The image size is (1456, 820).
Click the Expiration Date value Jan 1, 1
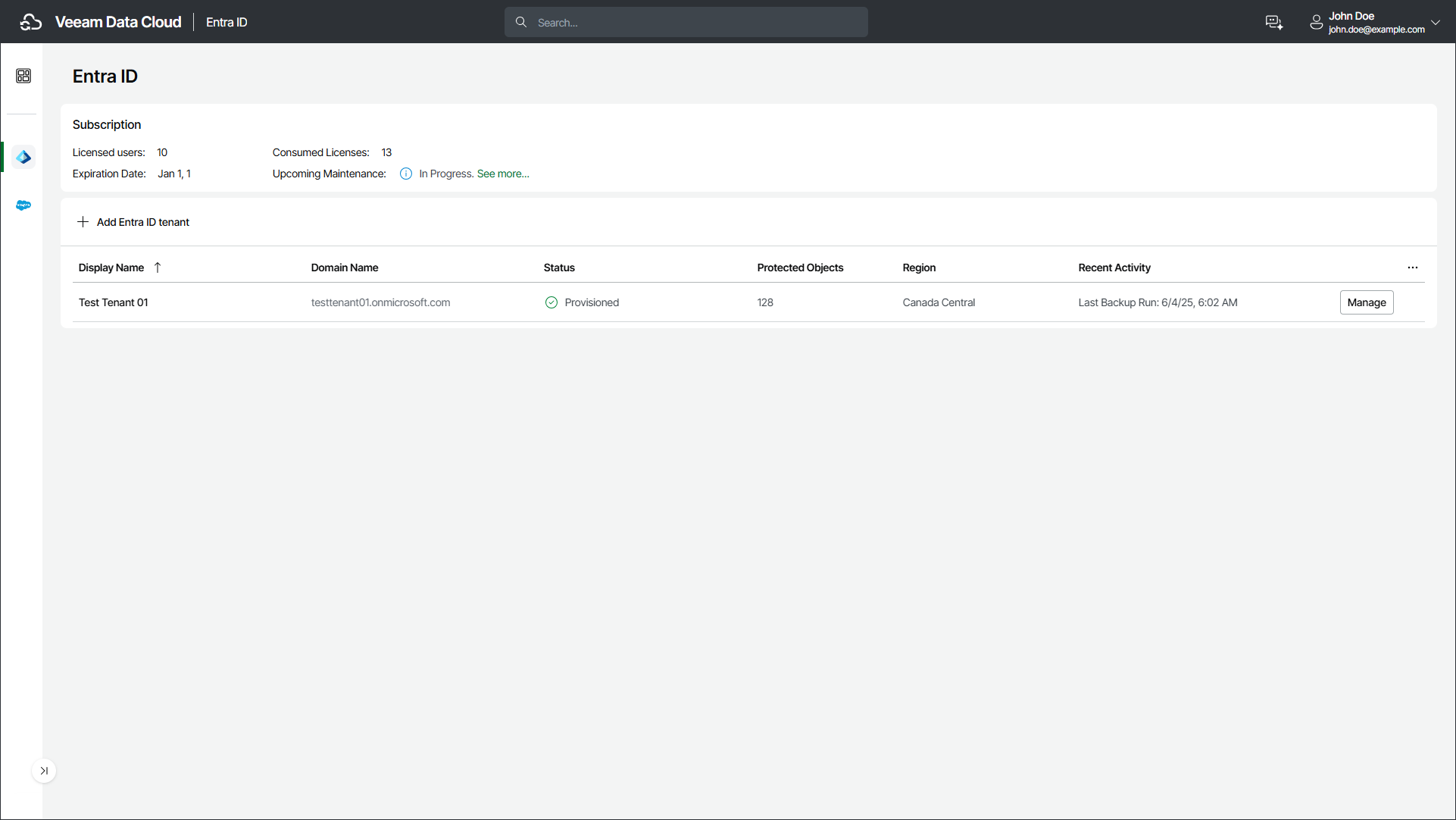pos(174,174)
